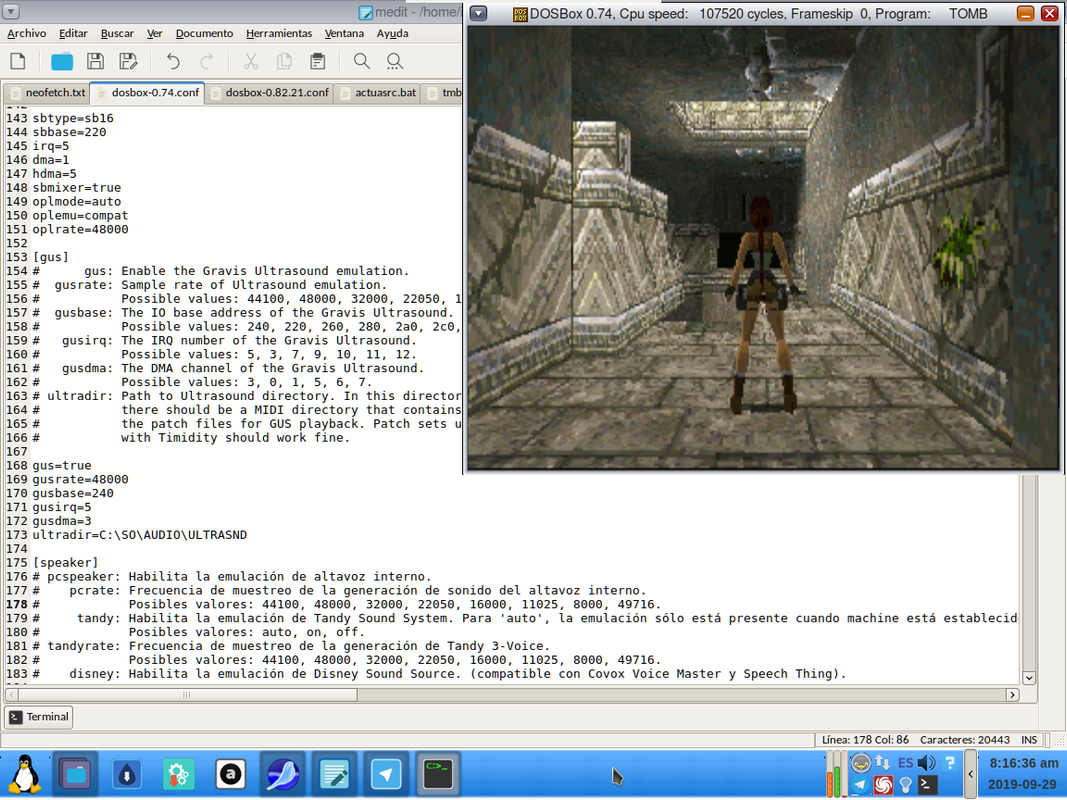The width and height of the screenshot is (1067, 800).
Task: Click the 'gus=true' line in editor
Action: point(62,465)
